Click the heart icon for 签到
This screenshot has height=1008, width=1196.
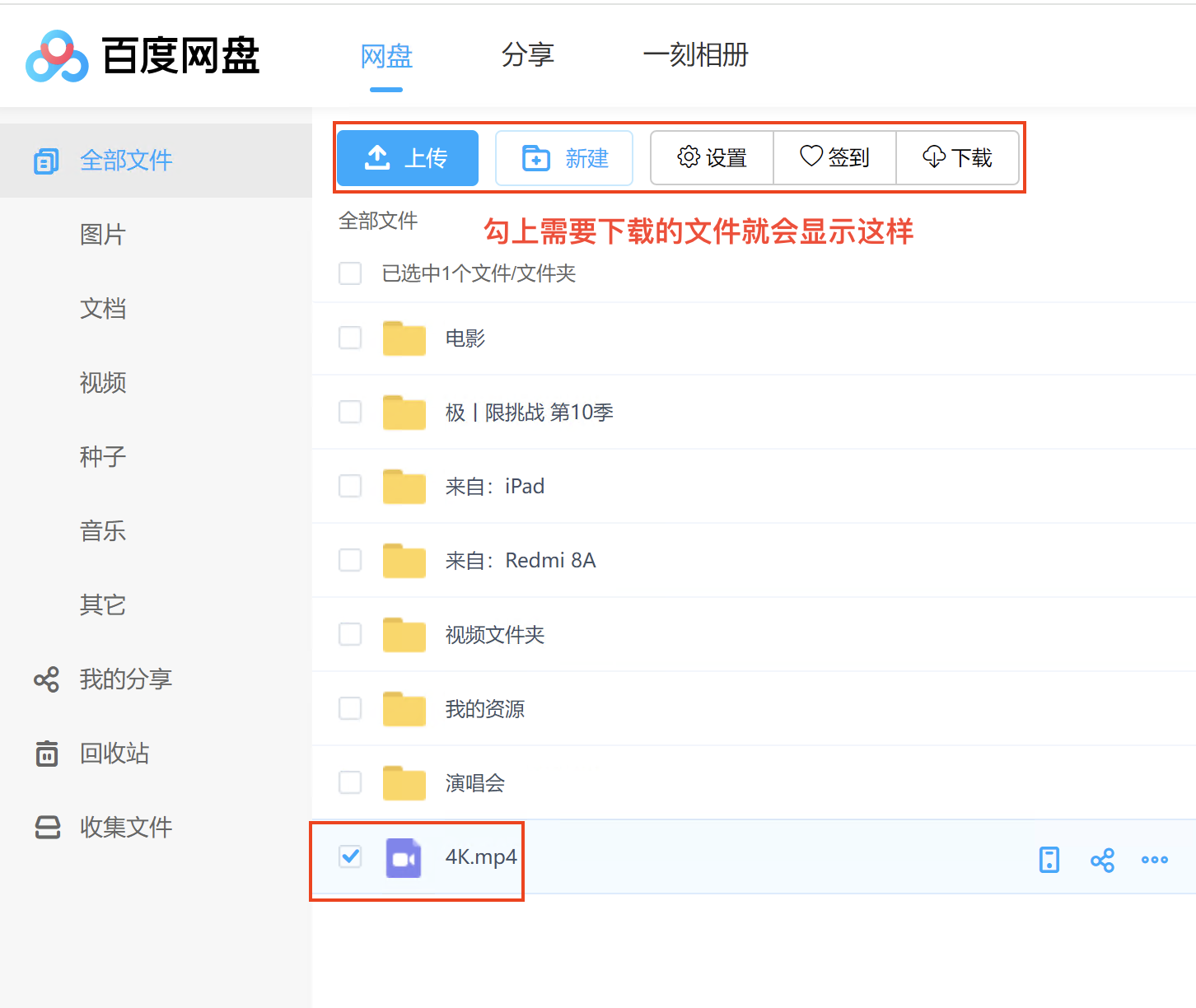(x=811, y=156)
